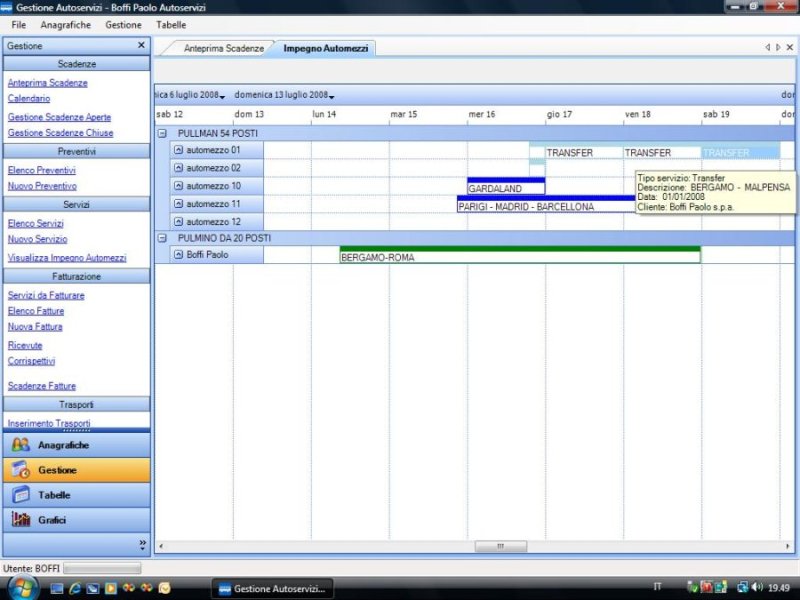The image size is (800, 600).
Task: Launch Internet Explorer from quick launch
Action: pos(74,588)
